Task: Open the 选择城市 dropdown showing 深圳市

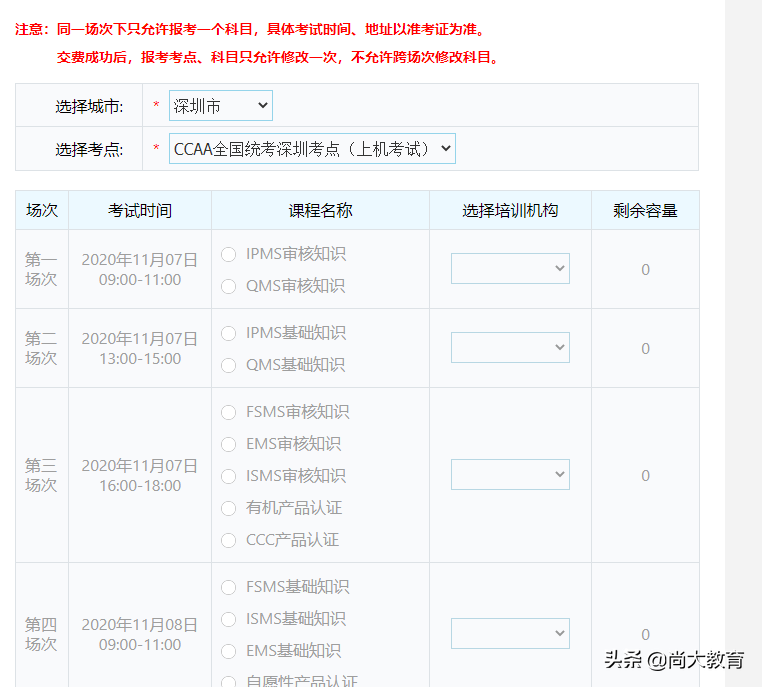Action: (x=221, y=105)
